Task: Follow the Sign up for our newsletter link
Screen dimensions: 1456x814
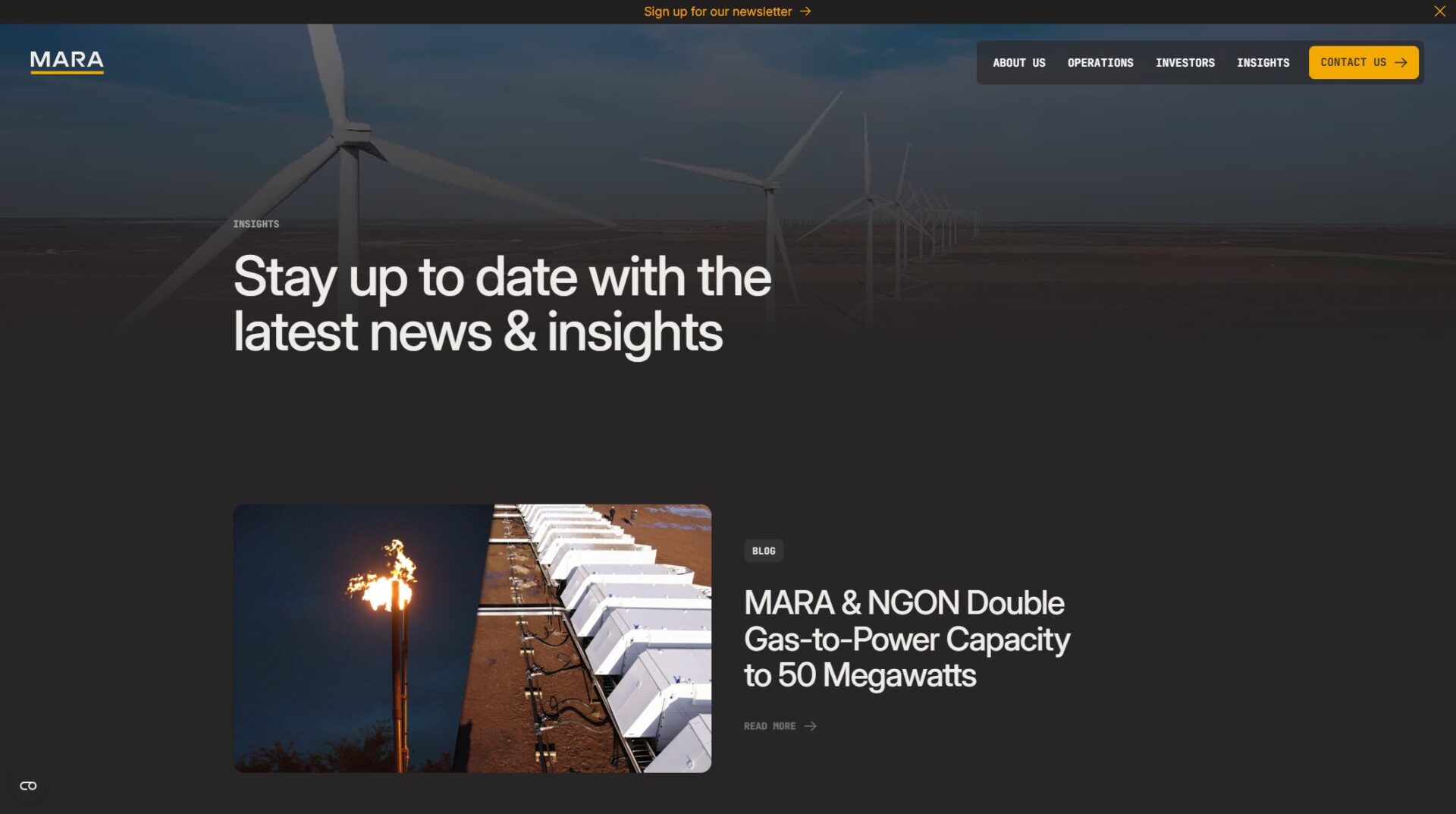Action: click(717, 11)
